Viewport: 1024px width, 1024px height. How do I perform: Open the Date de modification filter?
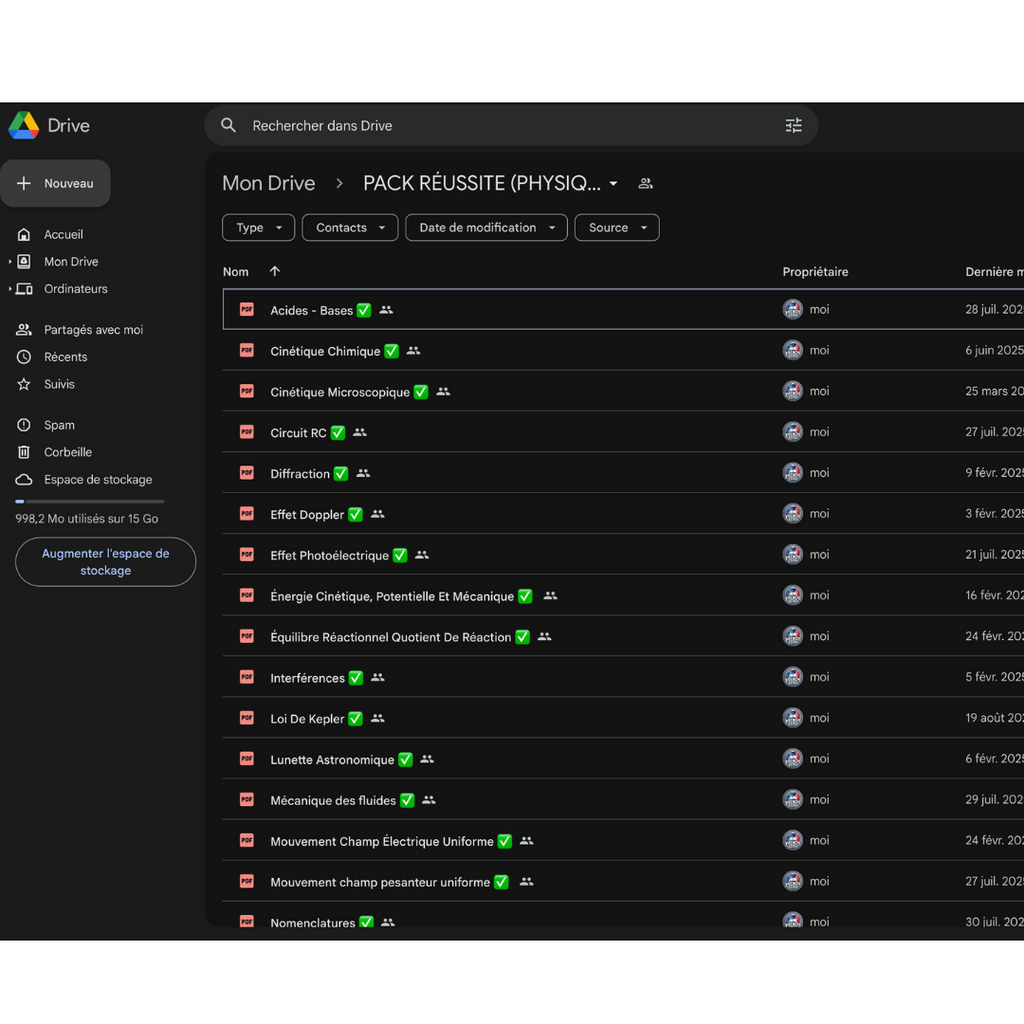486,228
